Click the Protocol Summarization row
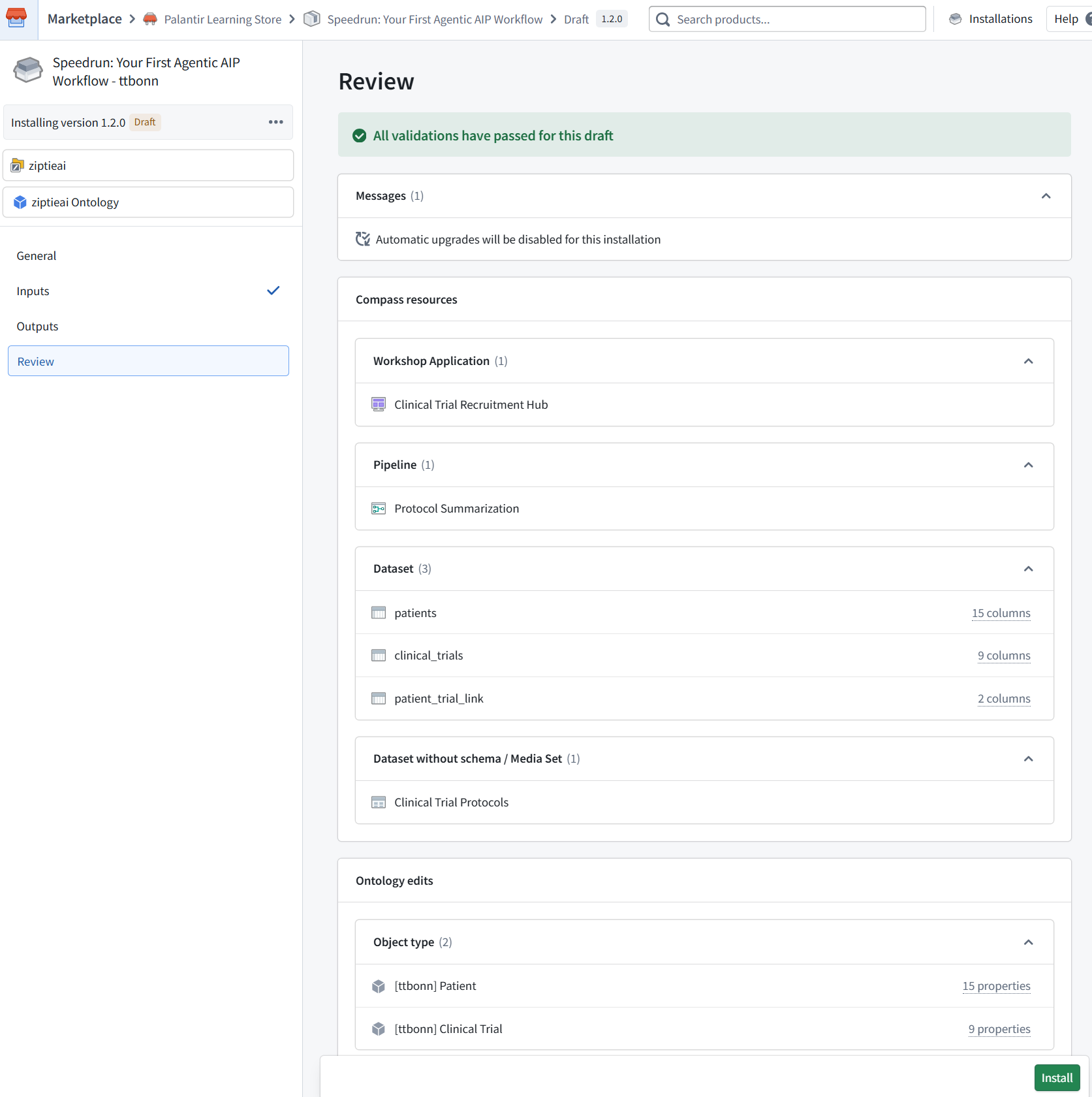The image size is (1092, 1097). [x=704, y=509]
